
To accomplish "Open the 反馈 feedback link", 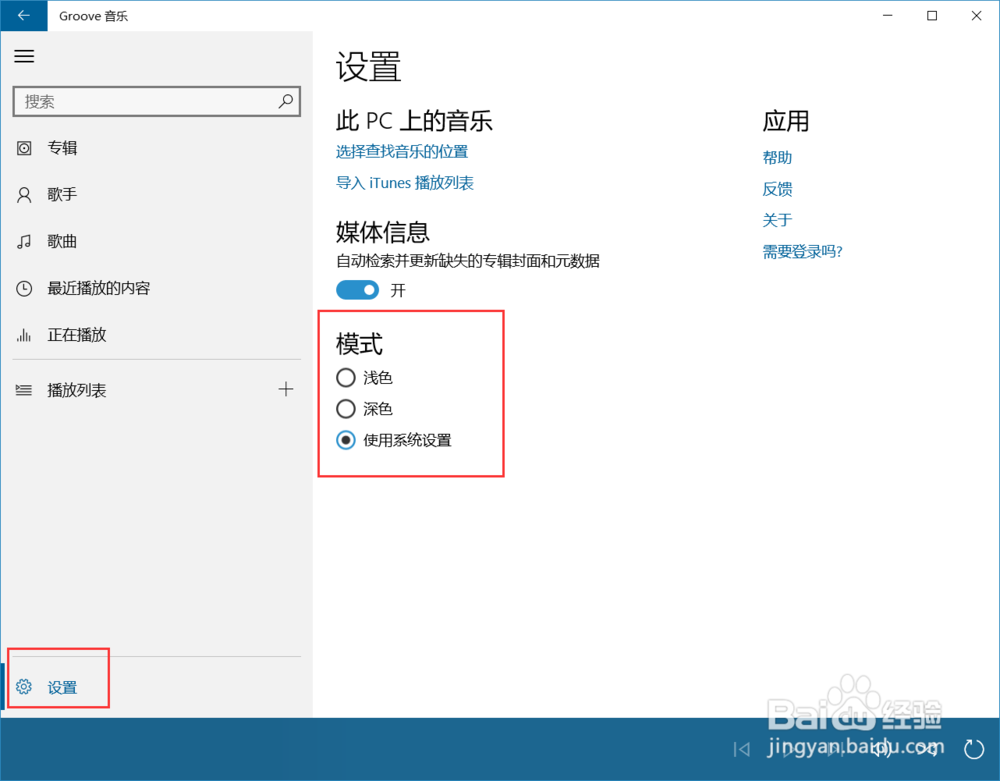I will pos(777,189).
